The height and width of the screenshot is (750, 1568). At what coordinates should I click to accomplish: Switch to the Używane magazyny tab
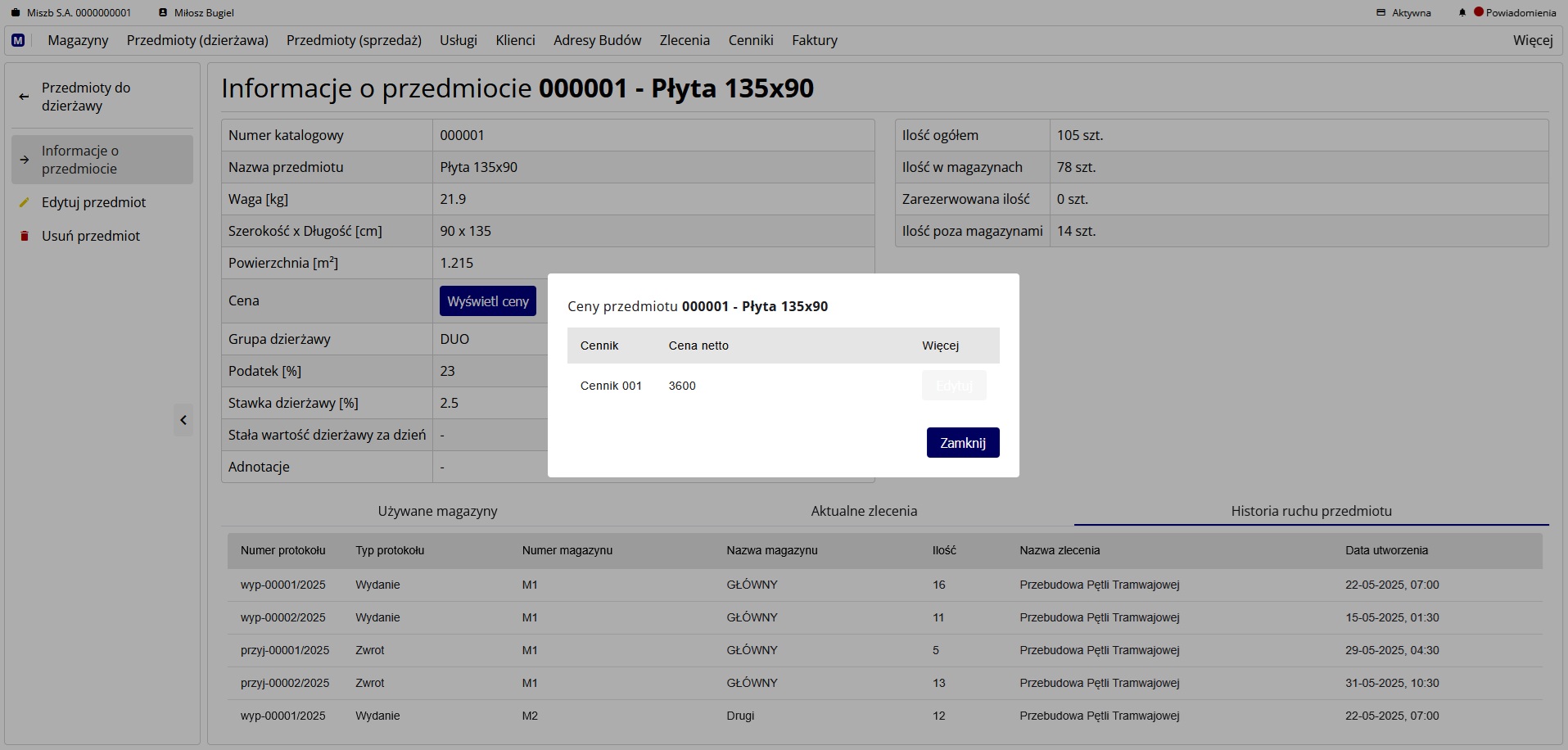point(437,511)
